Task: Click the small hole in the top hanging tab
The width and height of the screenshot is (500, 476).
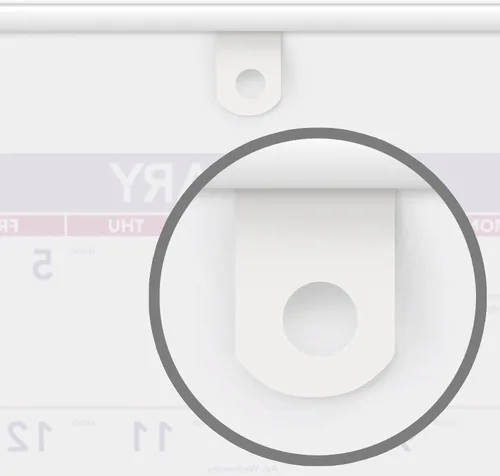Action: coord(250,84)
